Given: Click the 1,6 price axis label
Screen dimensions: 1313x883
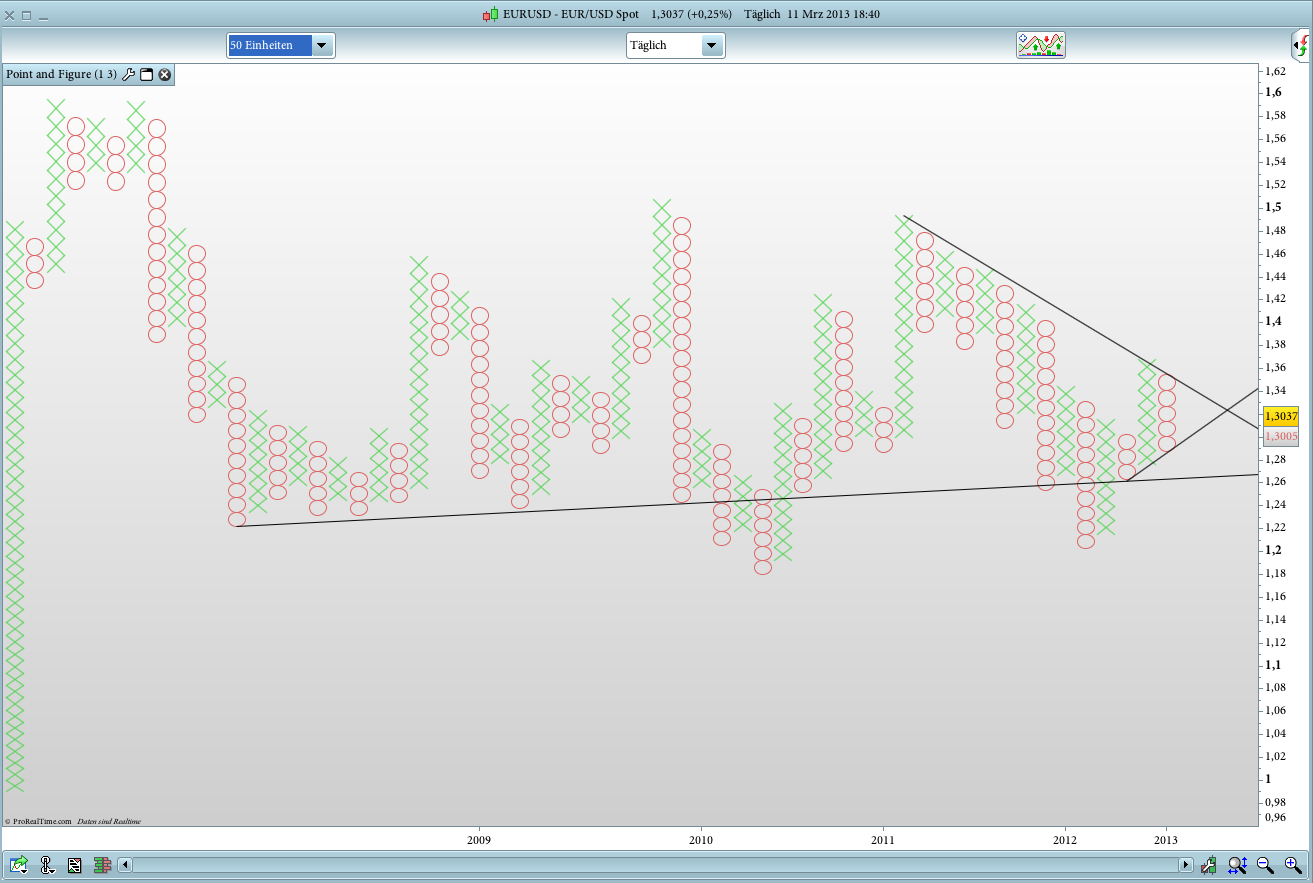Looking at the screenshot, I should click(1273, 92).
